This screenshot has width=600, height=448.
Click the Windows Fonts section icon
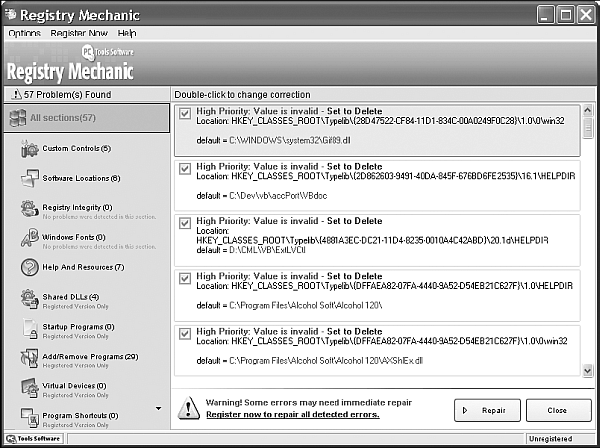coord(27,239)
